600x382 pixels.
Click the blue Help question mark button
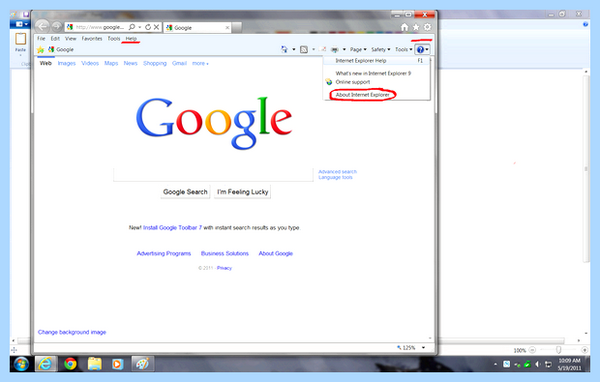tap(421, 49)
